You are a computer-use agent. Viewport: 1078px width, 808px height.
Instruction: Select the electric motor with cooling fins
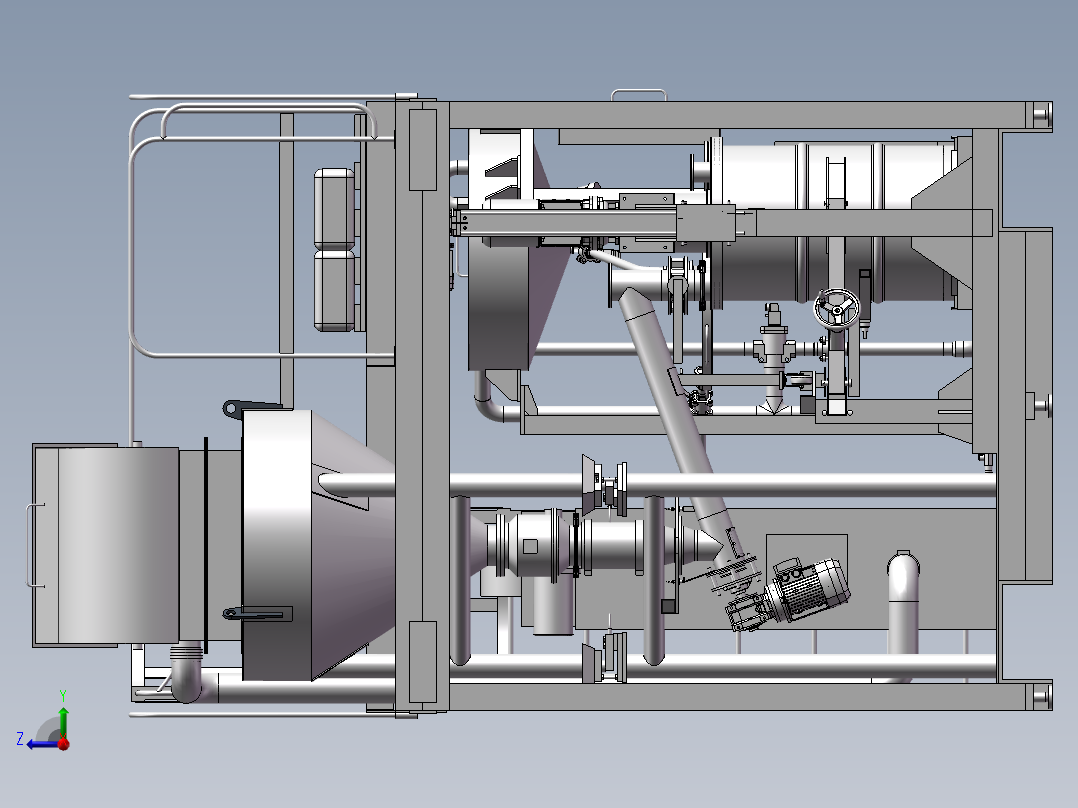click(x=806, y=590)
